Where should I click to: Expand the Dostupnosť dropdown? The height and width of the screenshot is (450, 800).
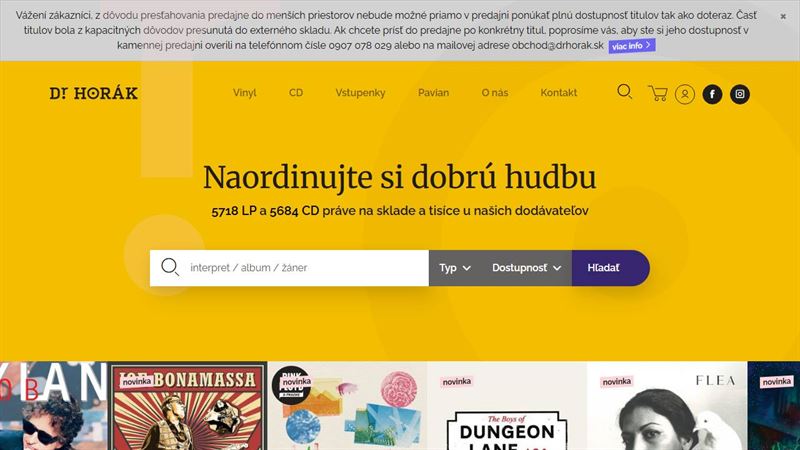pyautogui.click(x=527, y=268)
